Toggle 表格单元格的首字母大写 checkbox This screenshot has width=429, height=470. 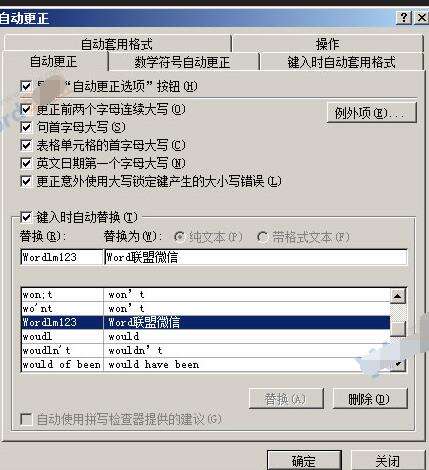pos(26,145)
